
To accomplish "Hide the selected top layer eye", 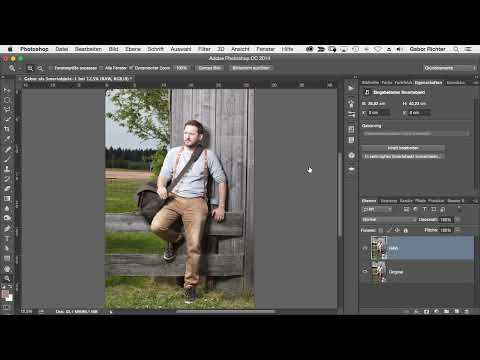I will (365, 248).
